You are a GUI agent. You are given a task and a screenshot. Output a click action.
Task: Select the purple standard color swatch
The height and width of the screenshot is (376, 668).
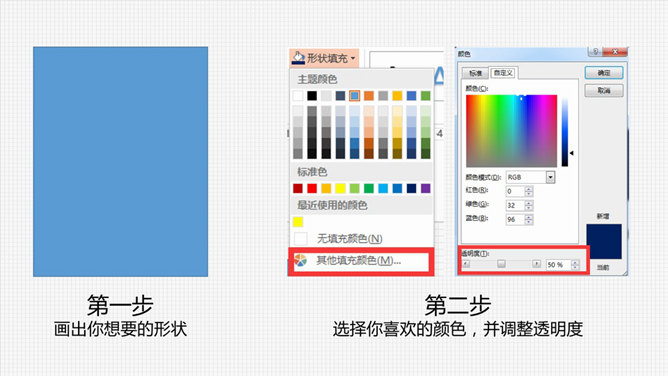pos(426,188)
